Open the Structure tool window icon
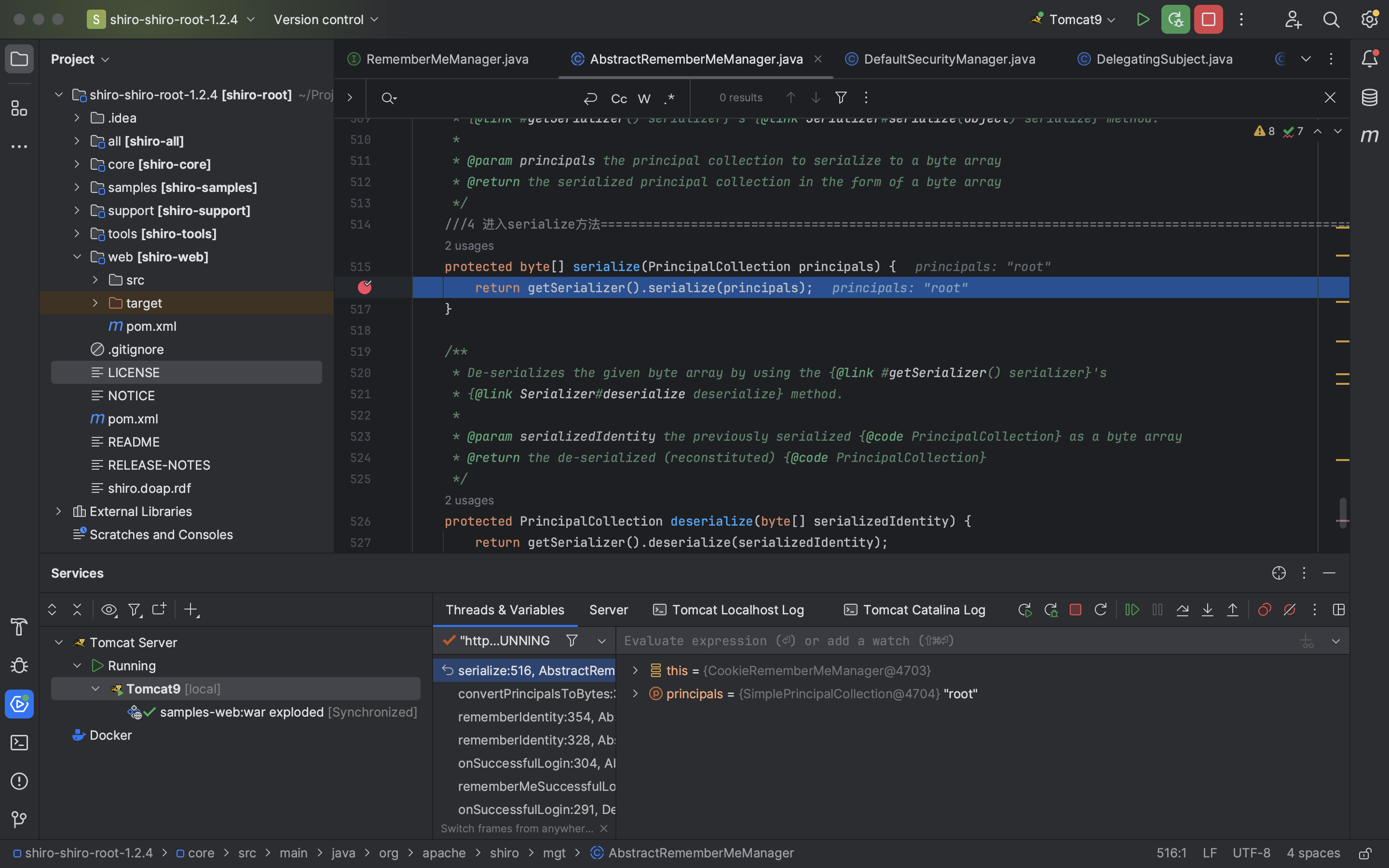1389x868 pixels. pyautogui.click(x=19, y=108)
